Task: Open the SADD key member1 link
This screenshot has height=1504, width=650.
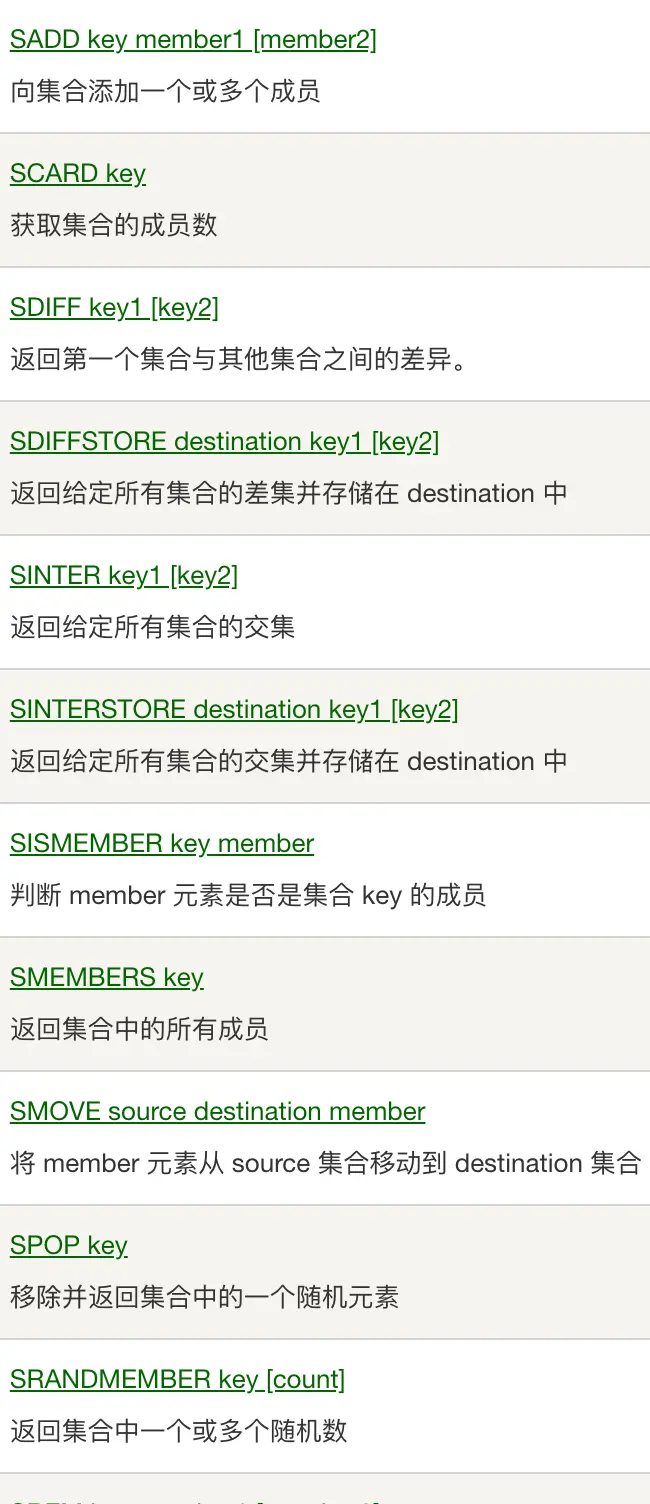Action: pos(193,40)
